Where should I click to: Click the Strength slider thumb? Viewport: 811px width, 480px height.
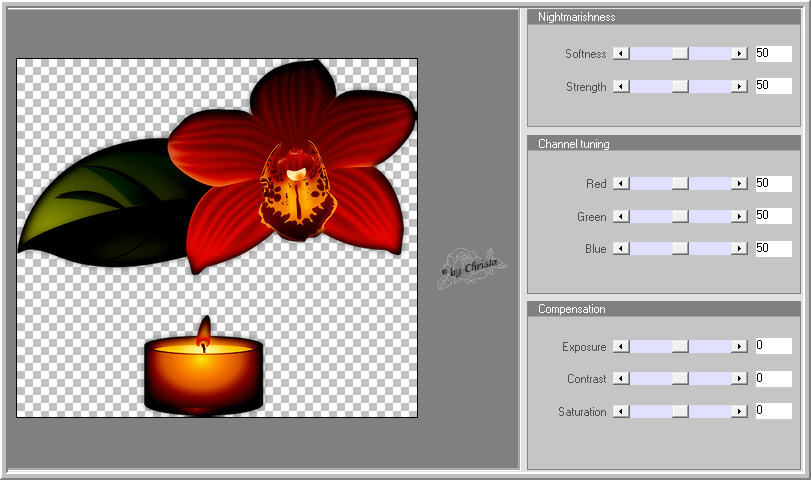click(x=680, y=86)
